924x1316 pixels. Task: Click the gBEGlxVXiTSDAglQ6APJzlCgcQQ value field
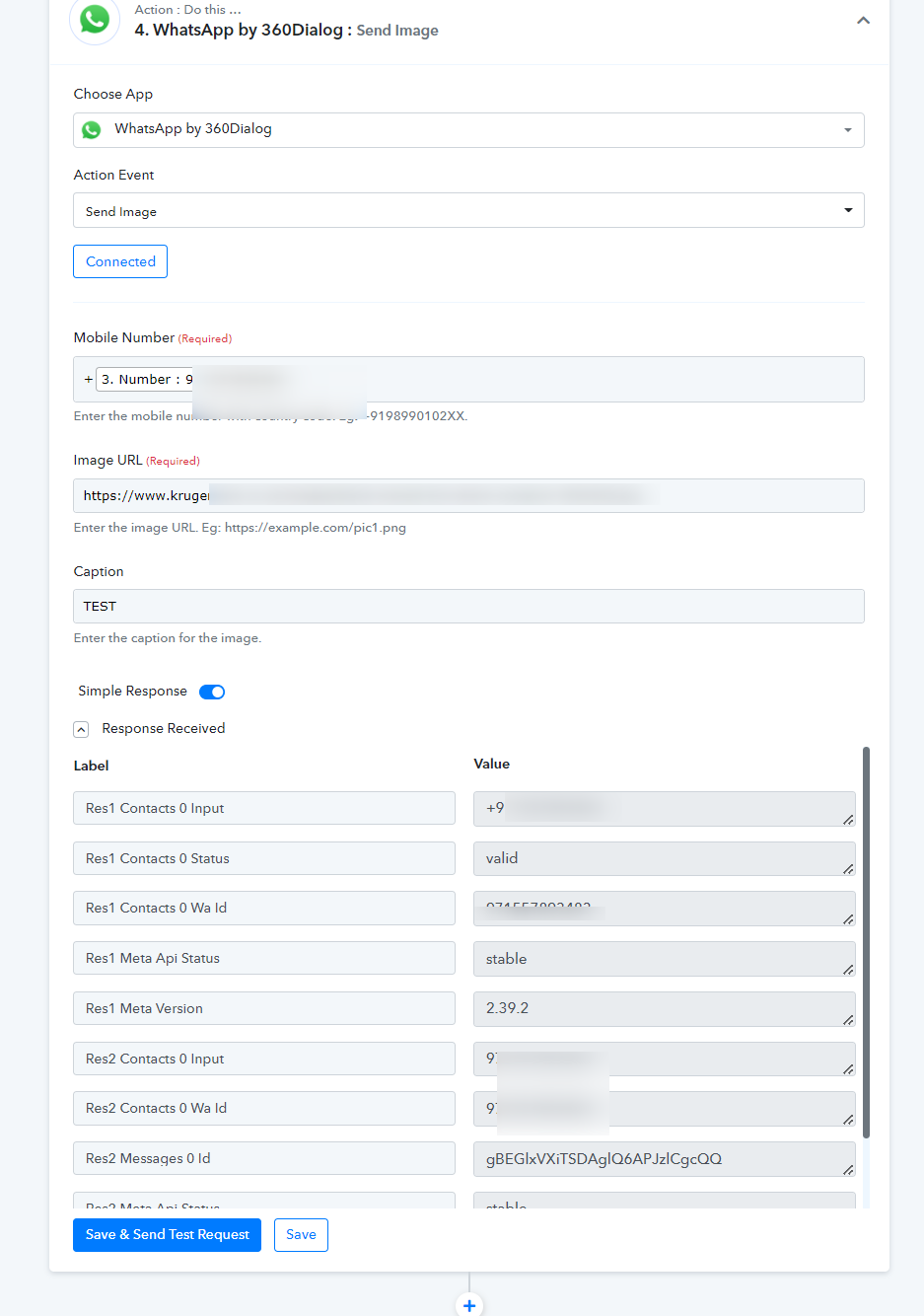coord(665,1159)
